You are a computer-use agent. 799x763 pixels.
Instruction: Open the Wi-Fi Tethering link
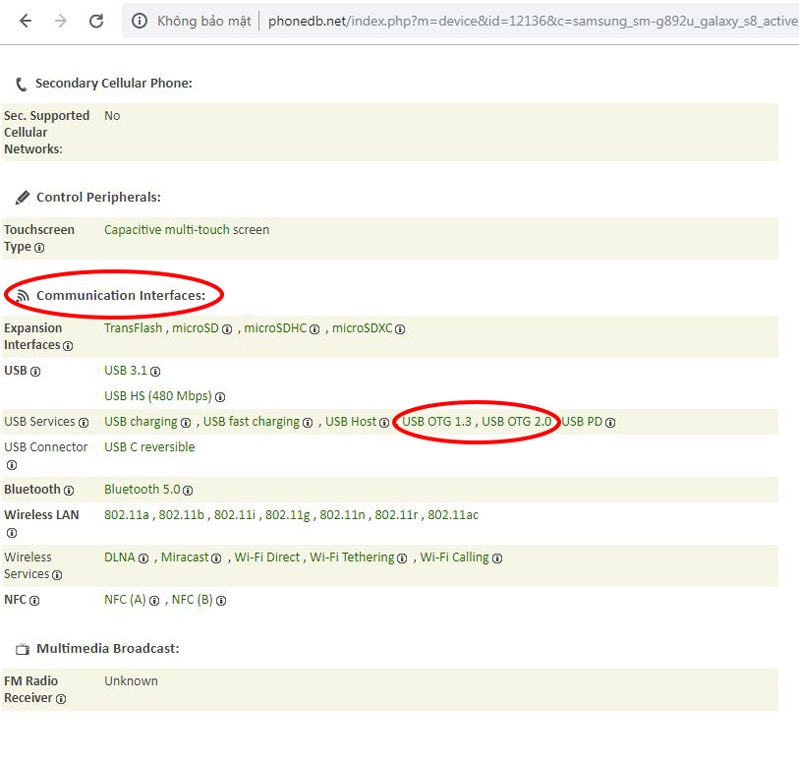352,557
